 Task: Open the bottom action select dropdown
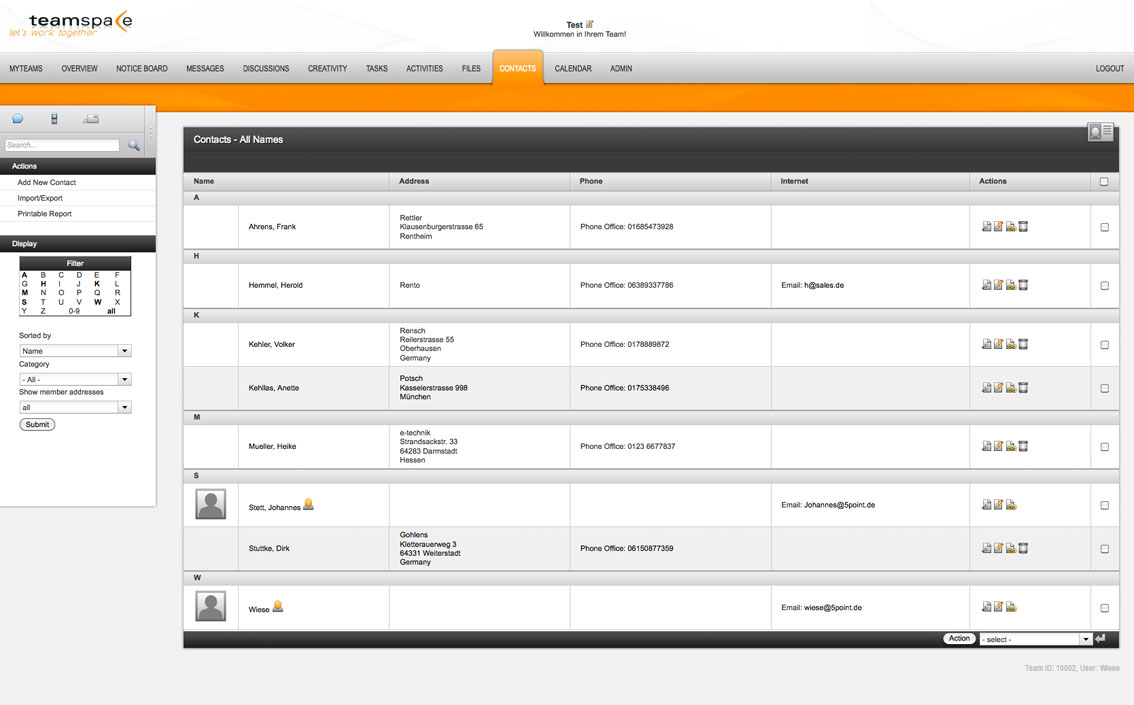[1036, 639]
